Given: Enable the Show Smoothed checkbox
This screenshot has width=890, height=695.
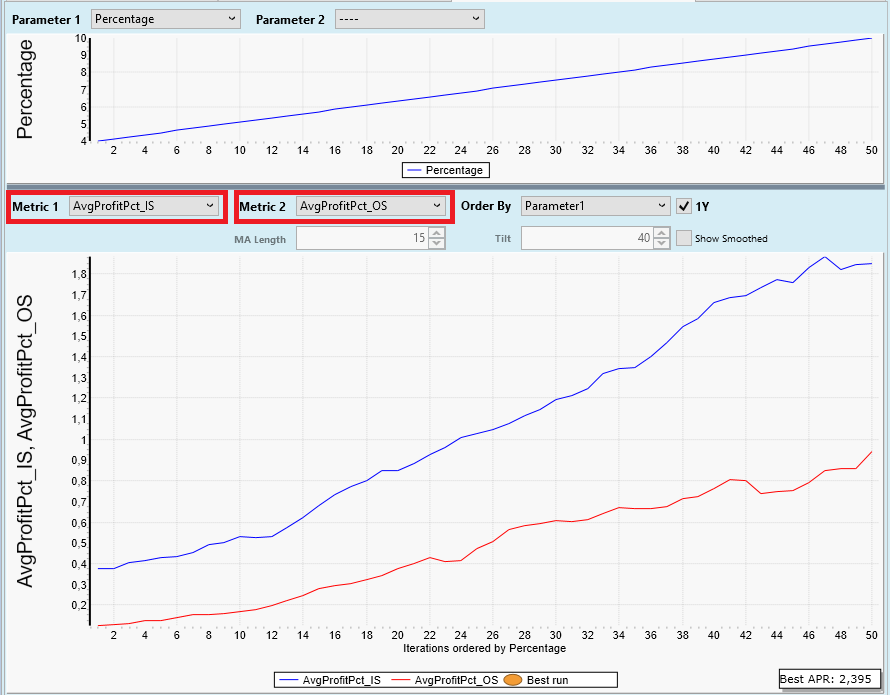Looking at the screenshot, I should pos(684,238).
